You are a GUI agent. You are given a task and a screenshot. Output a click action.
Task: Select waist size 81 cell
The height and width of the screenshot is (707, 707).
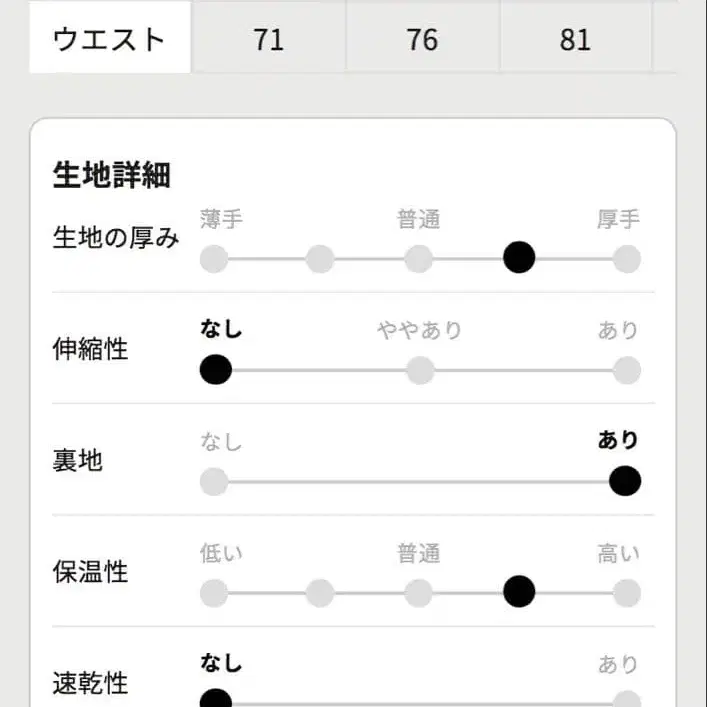coord(575,39)
